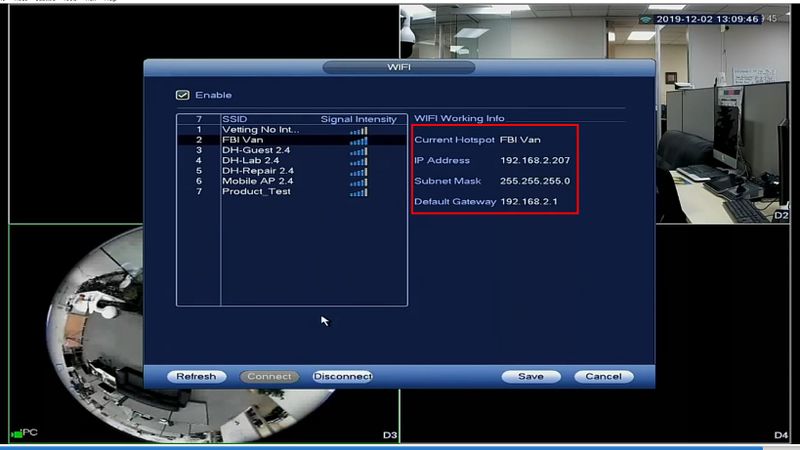Click the green camera IPC icon
The height and width of the screenshot is (450, 800).
point(17,434)
